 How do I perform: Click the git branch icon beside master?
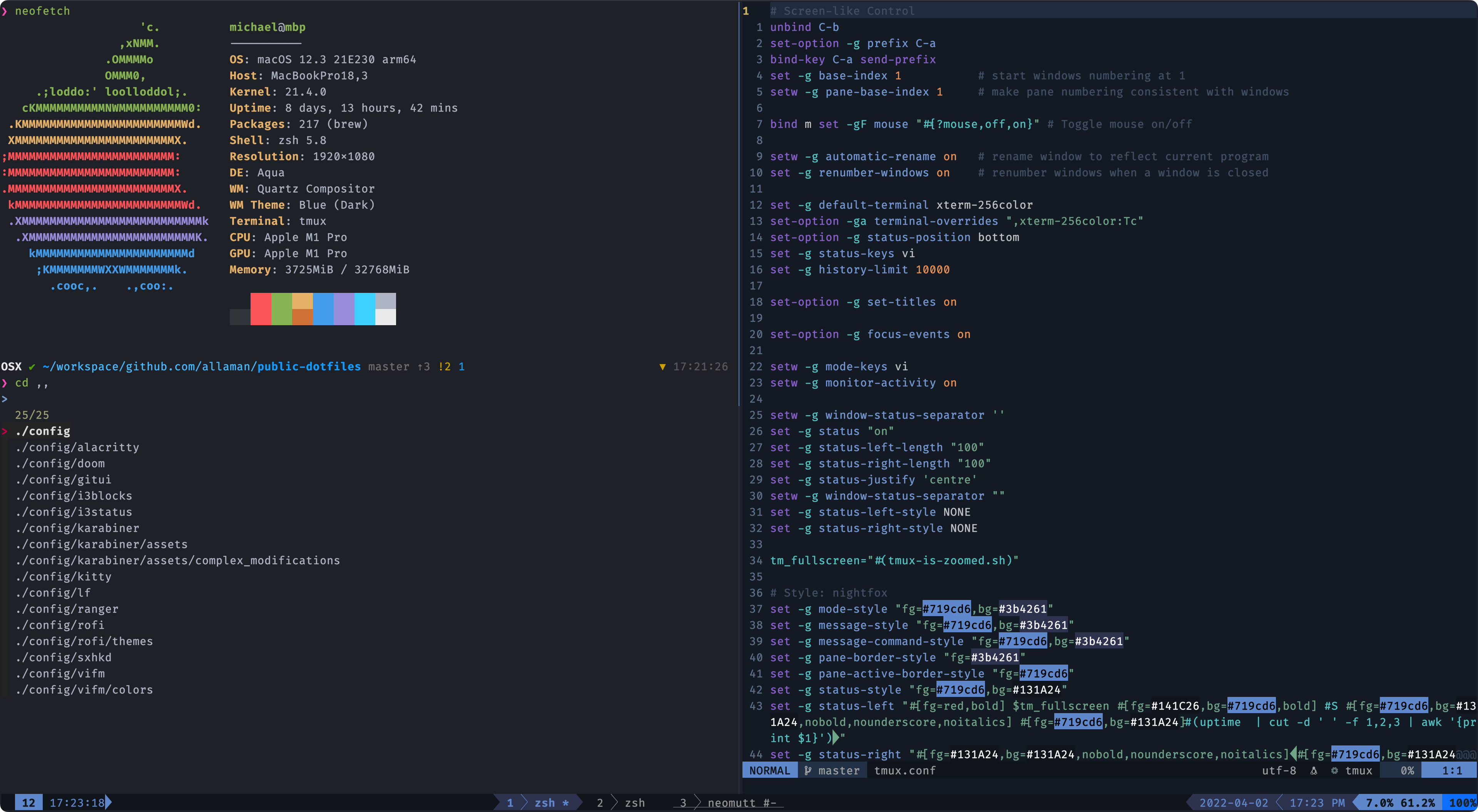808,771
